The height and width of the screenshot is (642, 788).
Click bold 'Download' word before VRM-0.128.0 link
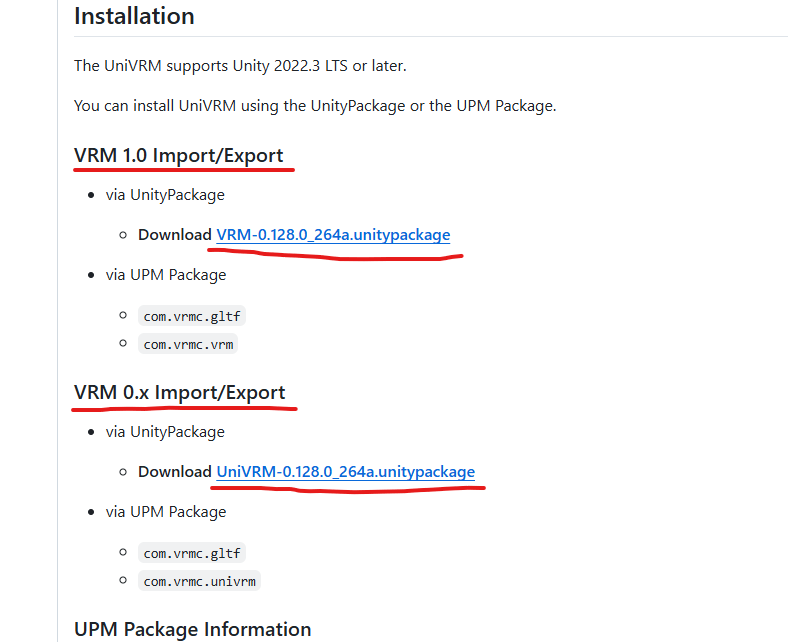click(x=175, y=235)
